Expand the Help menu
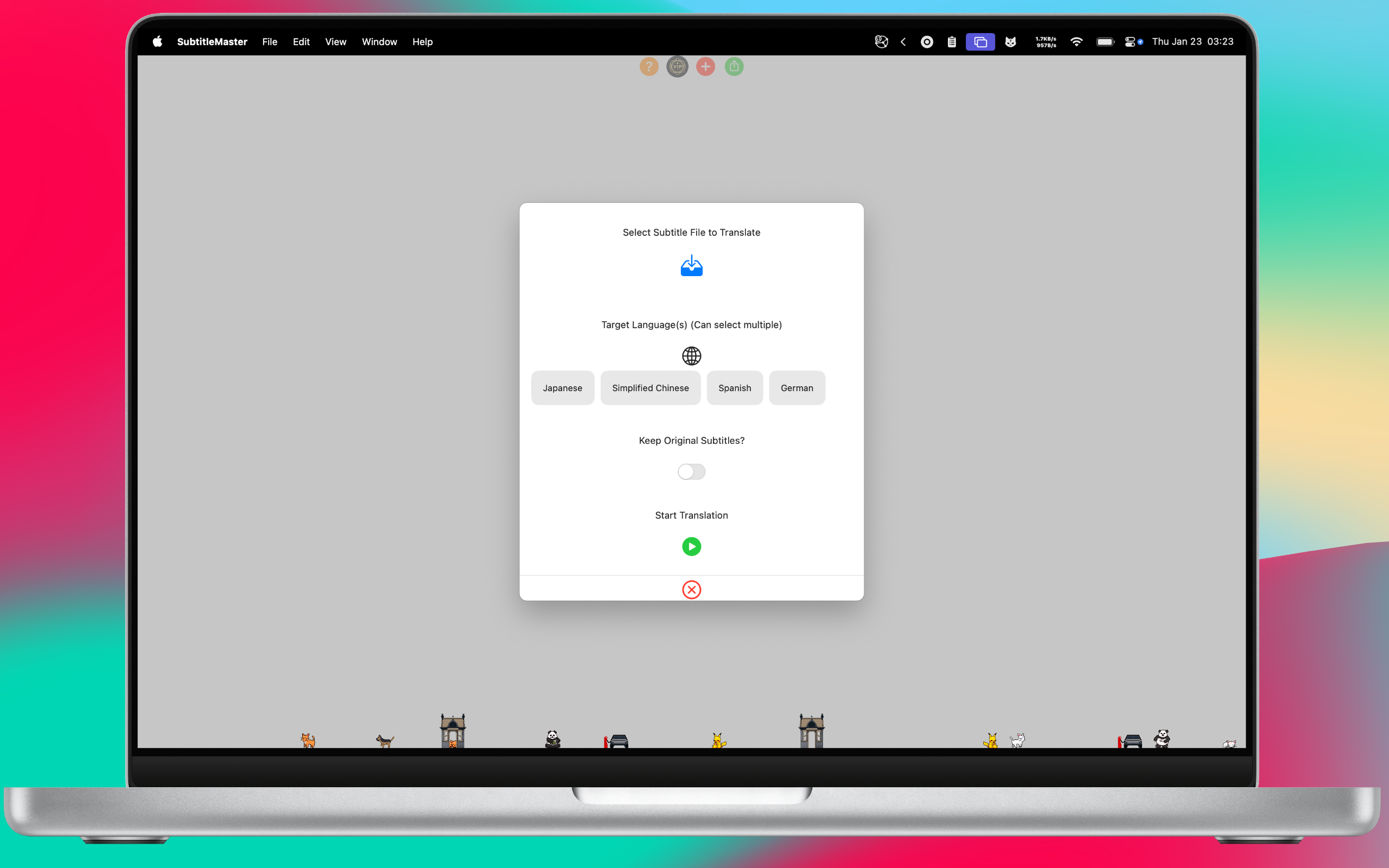The height and width of the screenshot is (868, 1389). point(422,42)
